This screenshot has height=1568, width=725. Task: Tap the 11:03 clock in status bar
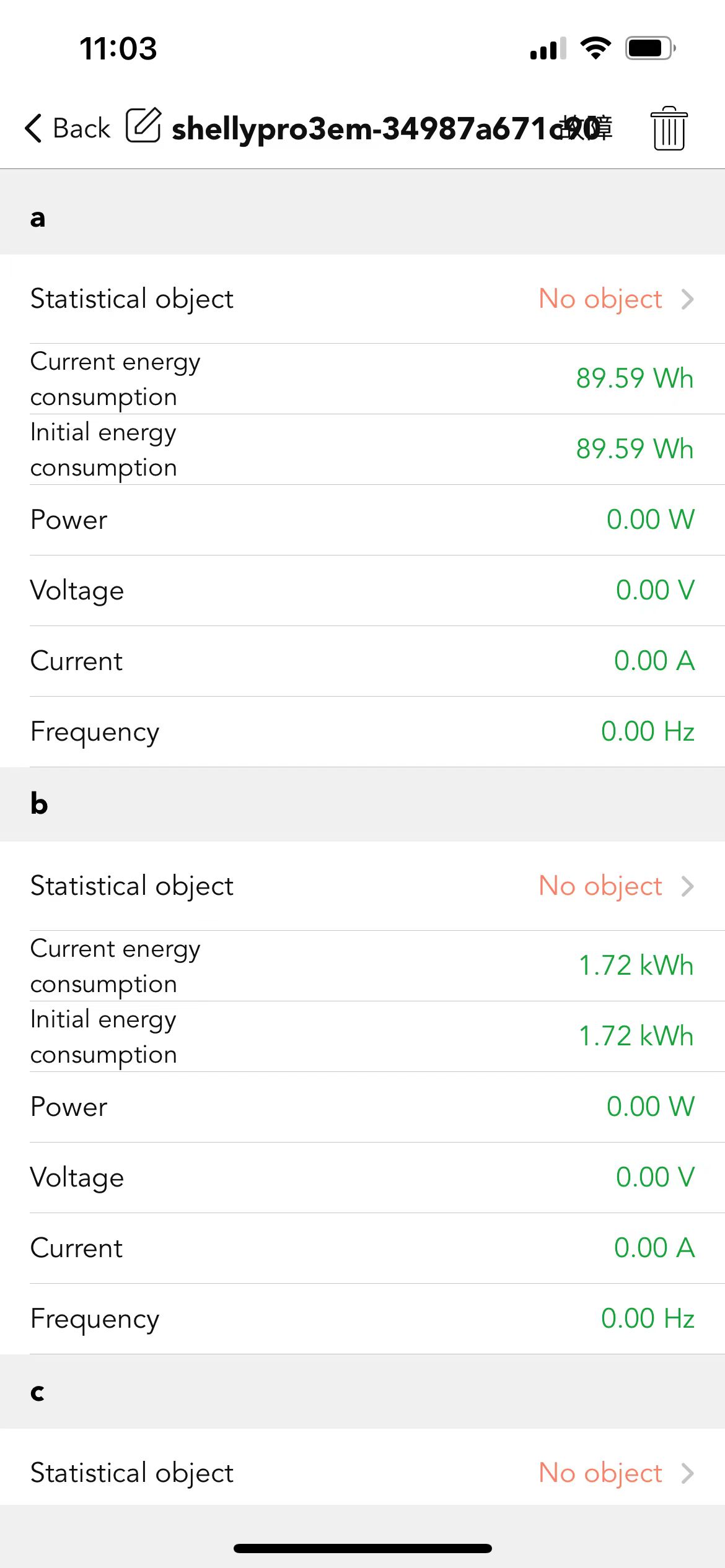pyautogui.click(x=118, y=48)
